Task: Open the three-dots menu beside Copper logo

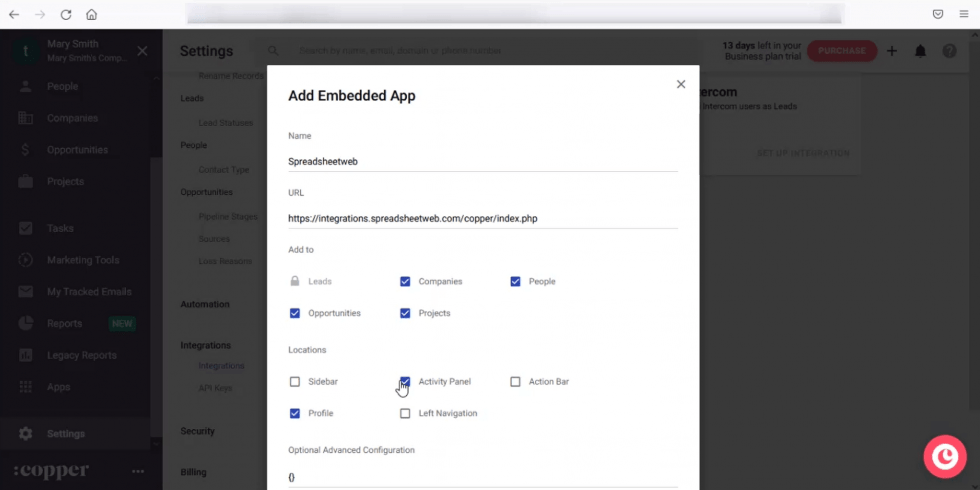Action: [138, 471]
